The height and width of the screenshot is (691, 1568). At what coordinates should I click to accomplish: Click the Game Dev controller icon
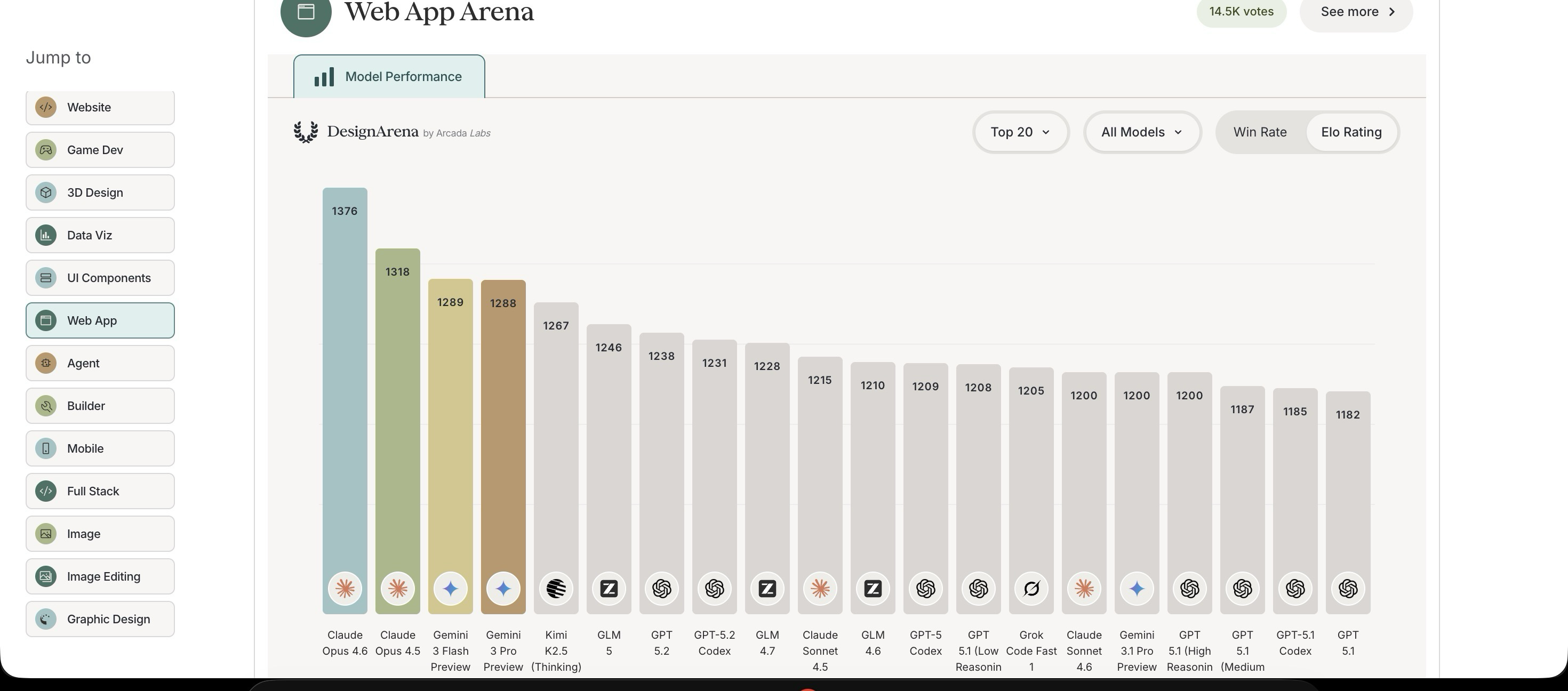tap(46, 150)
